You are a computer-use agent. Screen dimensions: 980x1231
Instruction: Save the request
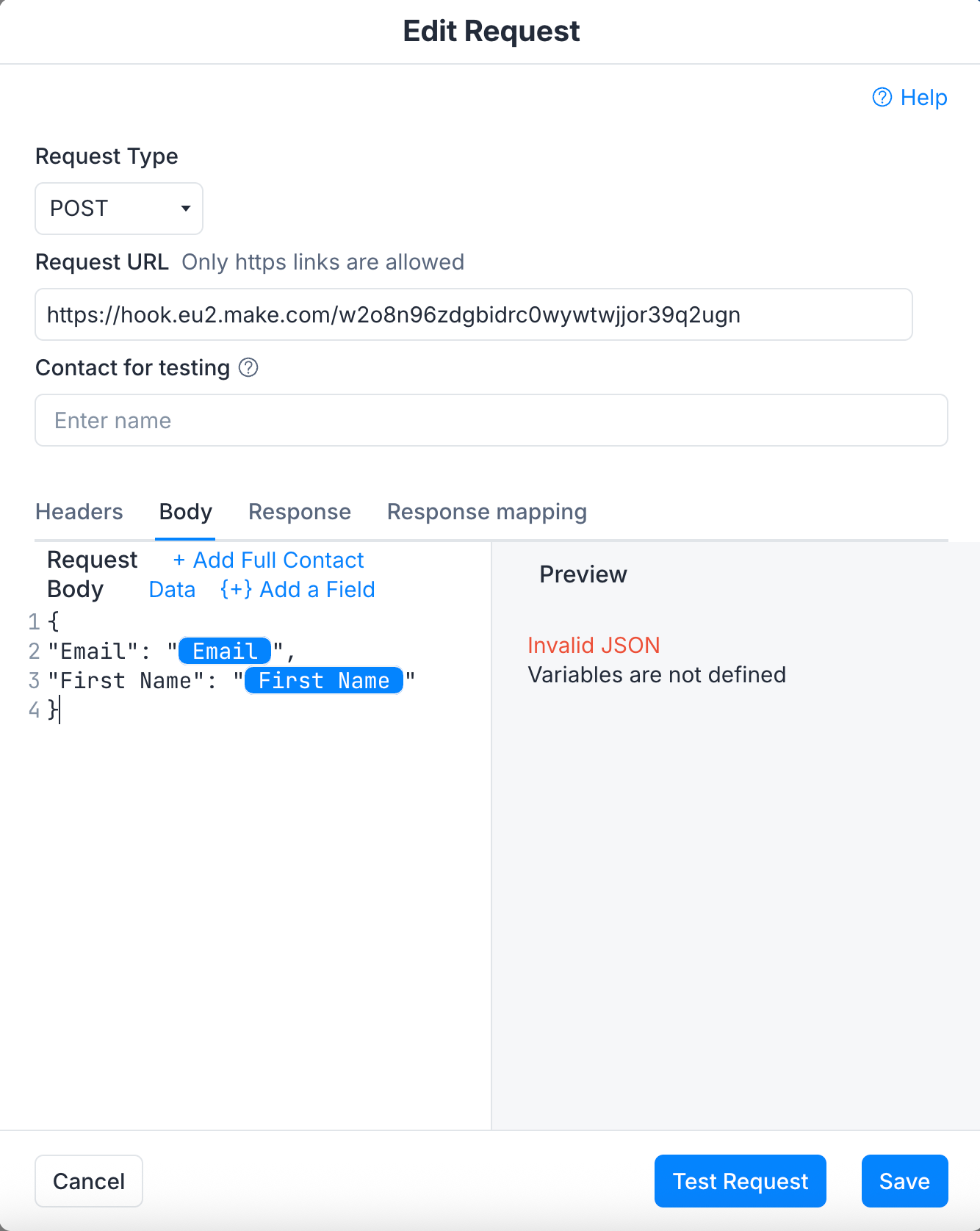[x=904, y=1181]
